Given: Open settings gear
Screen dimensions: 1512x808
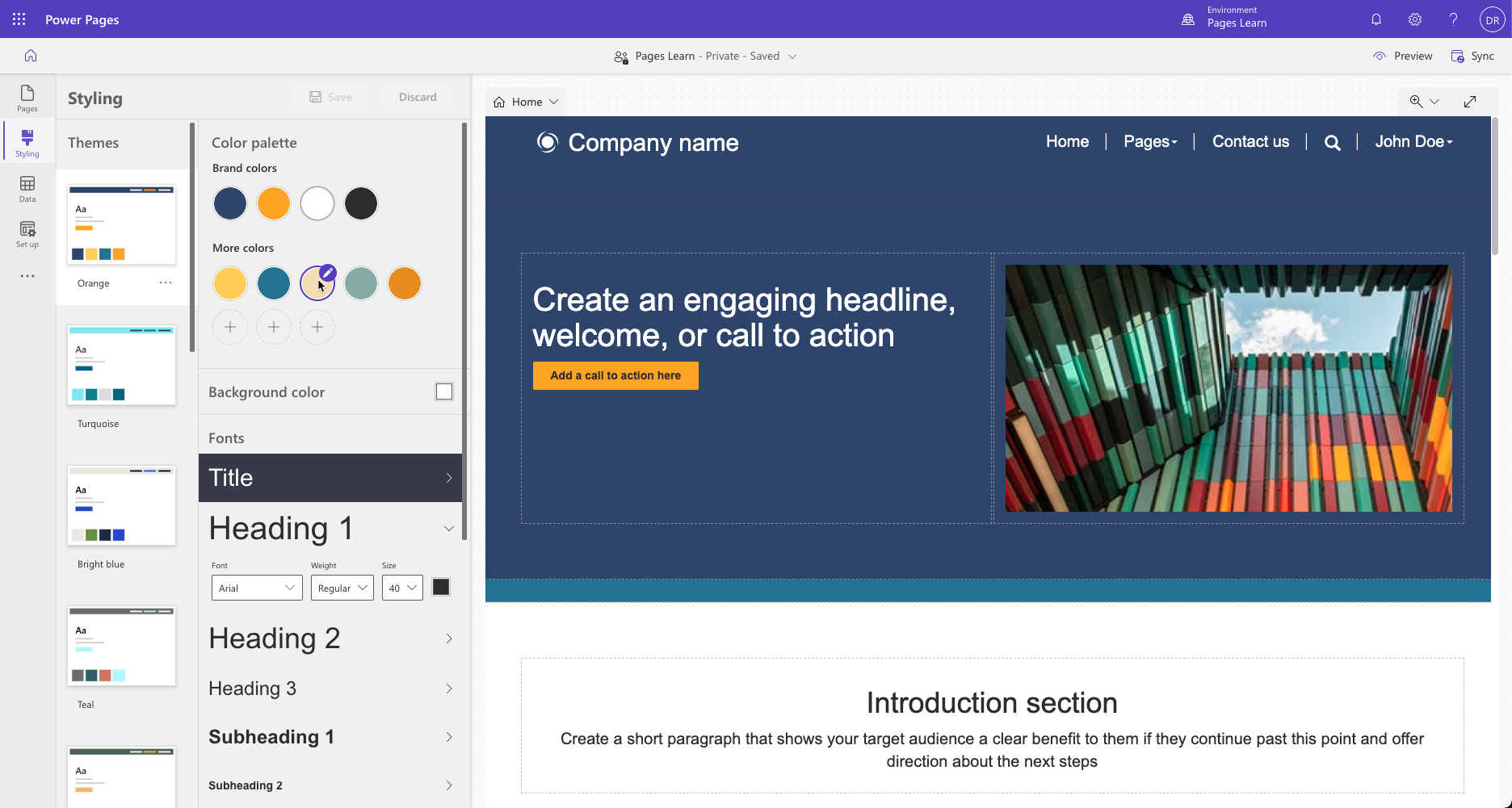Looking at the screenshot, I should tap(1415, 19).
